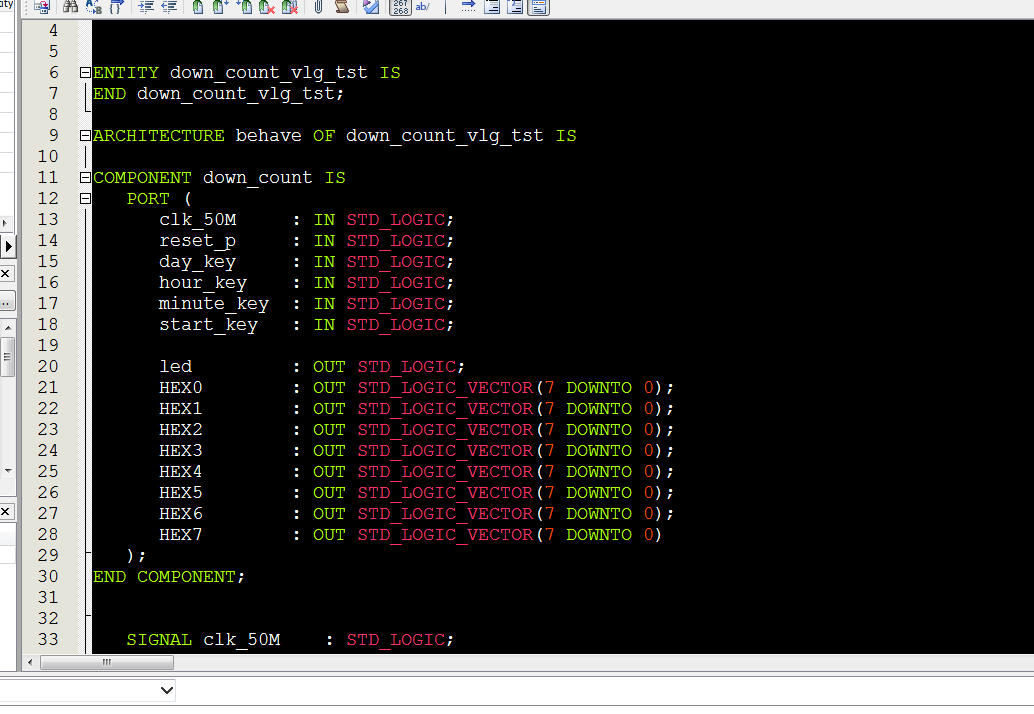Click 'behave' in the ARCHITECTURE line

[268, 136]
